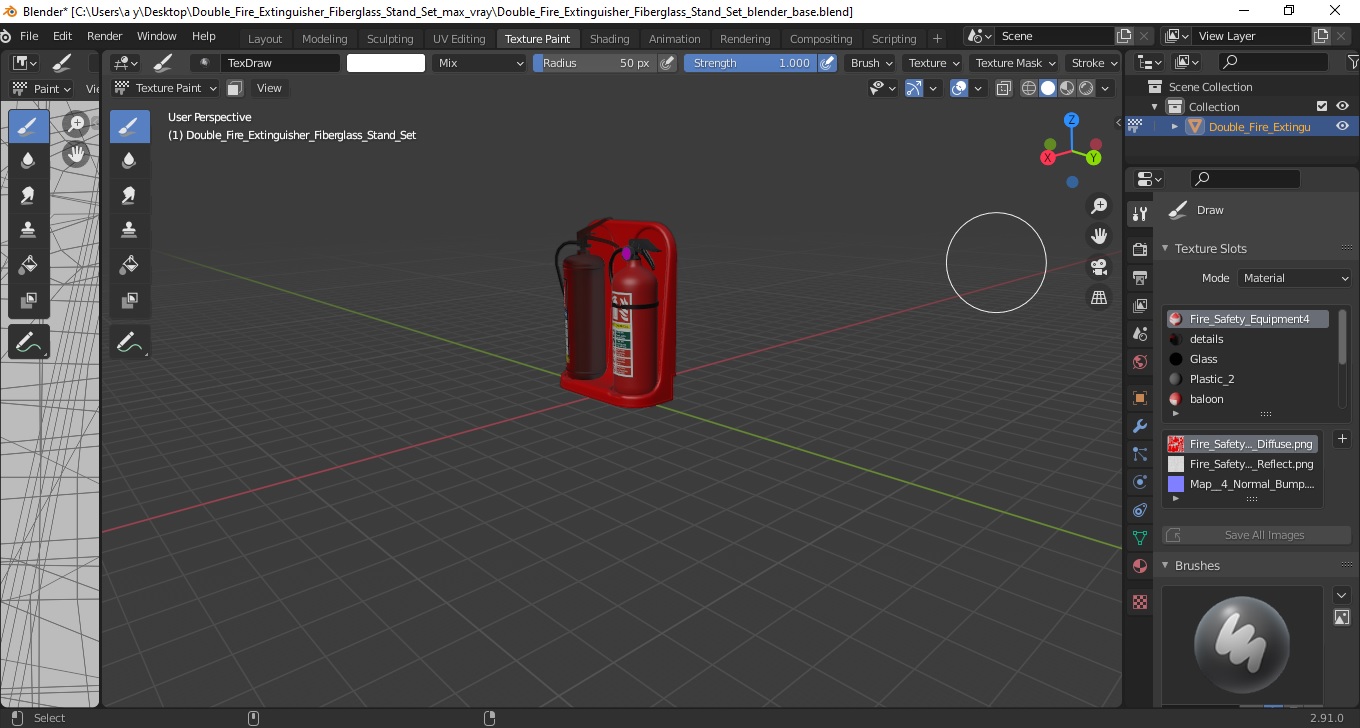Adjust the brush Radius slider
The width and height of the screenshot is (1360, 728).
[595, 63]
